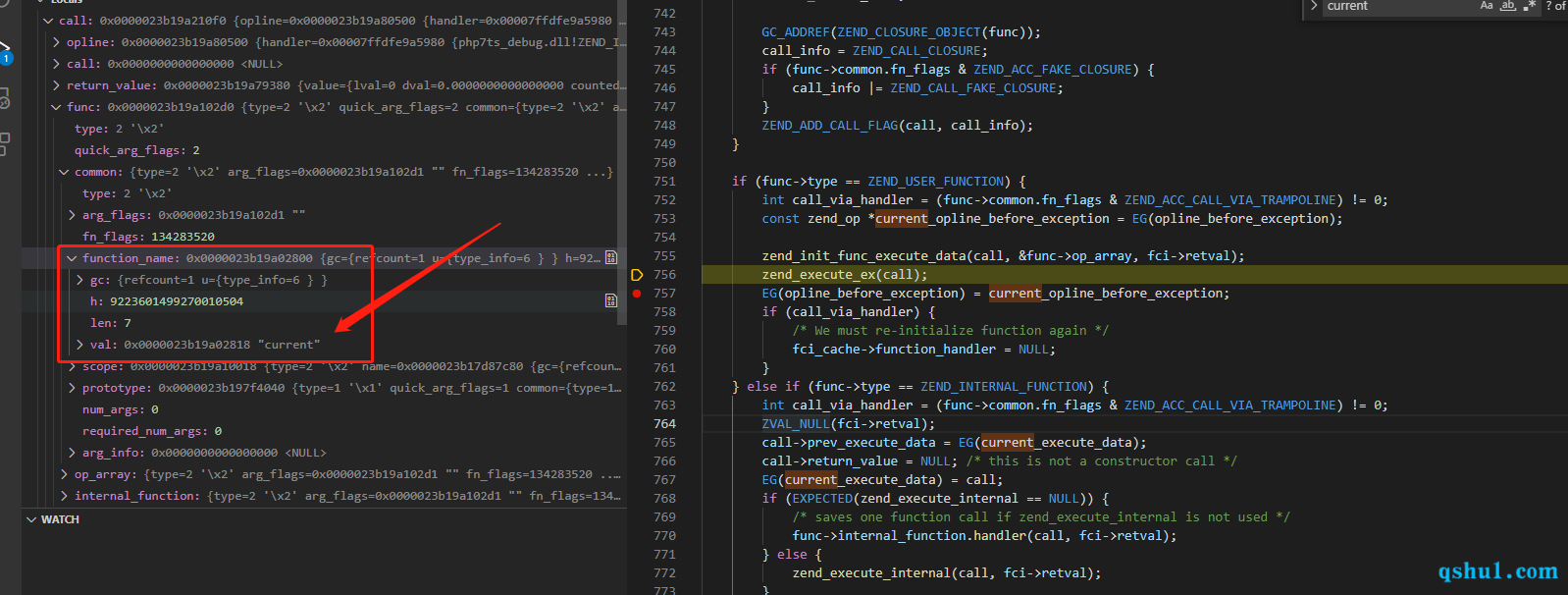Click zend_execute_ex(call) on highlighted line
Viewport: 1568px width, 595px height.
(x=844, y=275)
